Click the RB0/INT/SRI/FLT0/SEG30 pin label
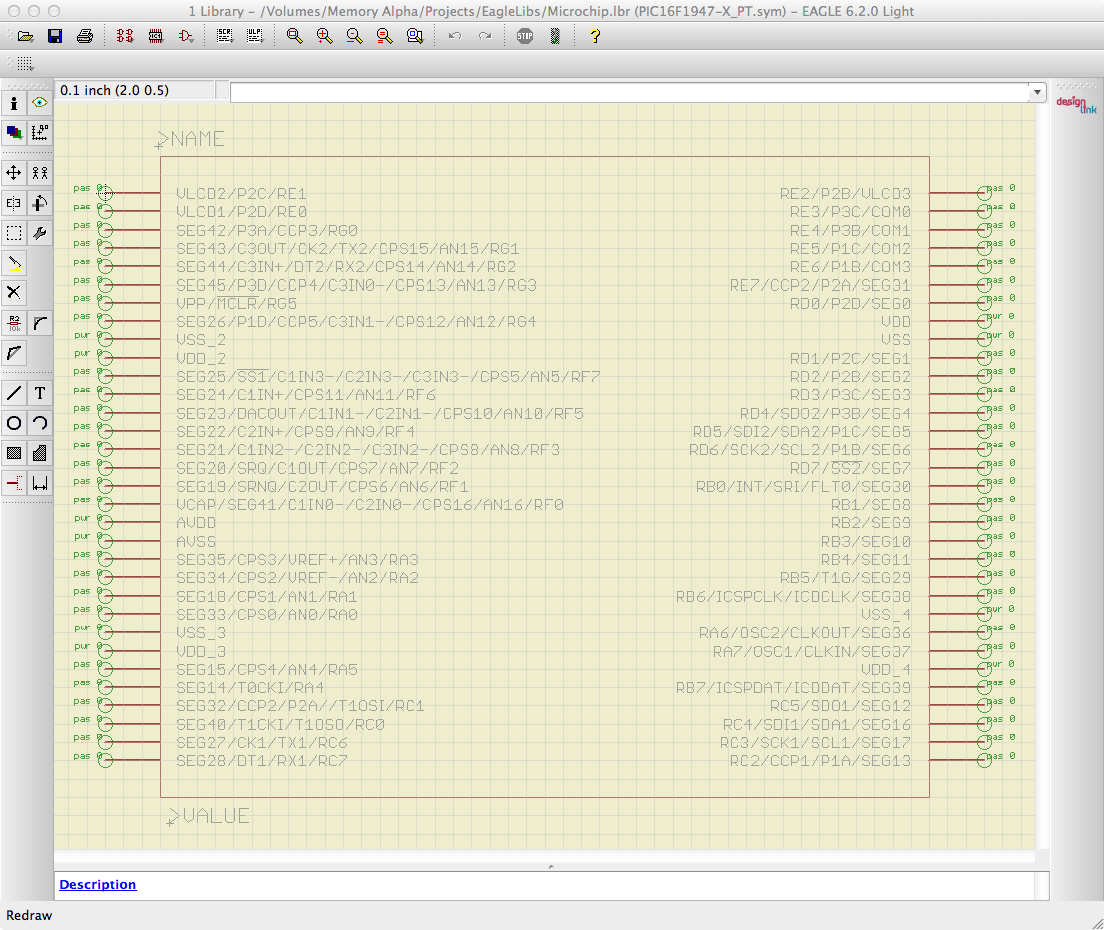This screenshot has height=930, width=1104. click(803, 486)
